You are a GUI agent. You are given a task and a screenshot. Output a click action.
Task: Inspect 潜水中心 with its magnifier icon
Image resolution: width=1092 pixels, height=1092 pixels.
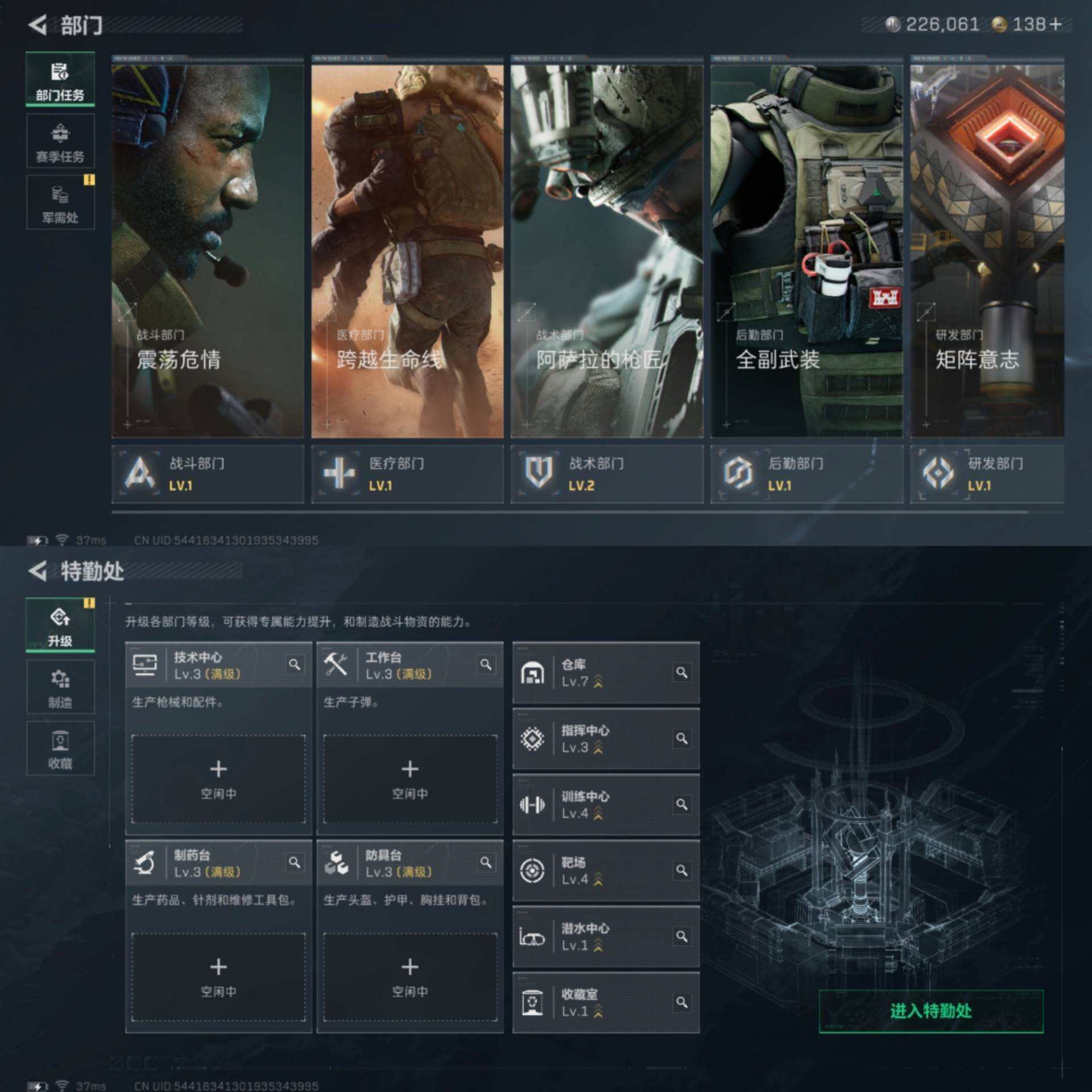click(681, 936)
